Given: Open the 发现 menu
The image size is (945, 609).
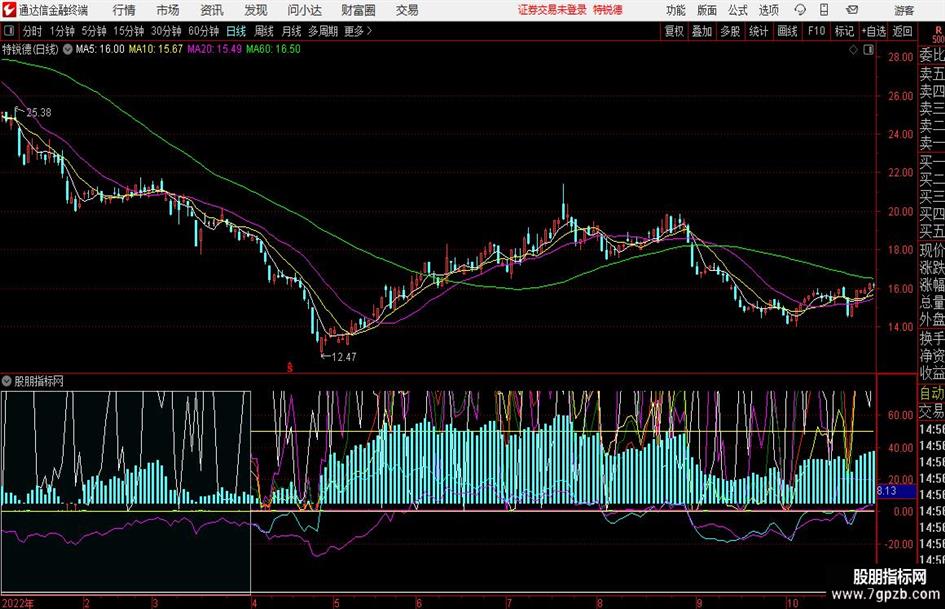Looking at the screenshot, I should coord(256,10).
